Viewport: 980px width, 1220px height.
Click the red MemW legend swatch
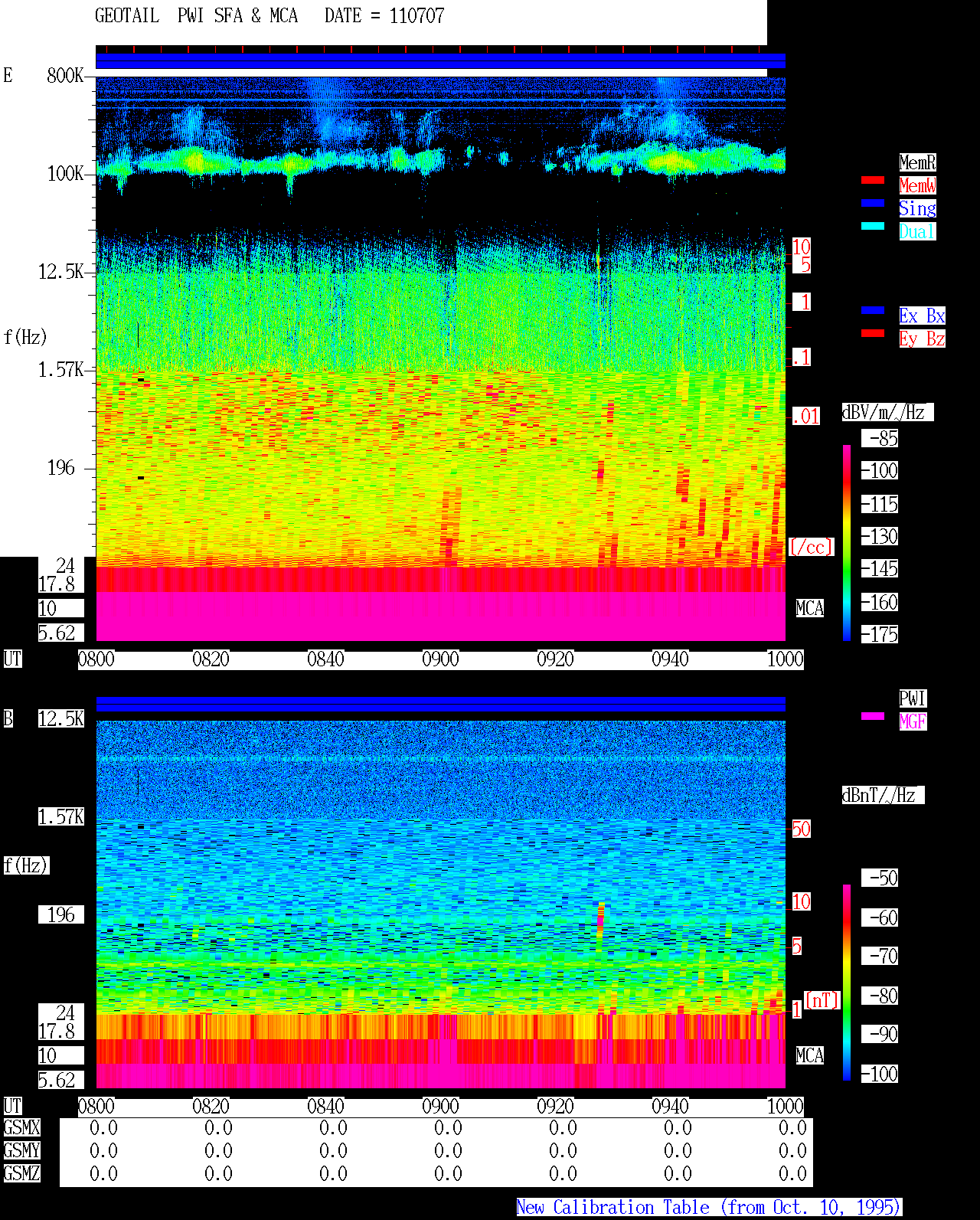[873, 180]
